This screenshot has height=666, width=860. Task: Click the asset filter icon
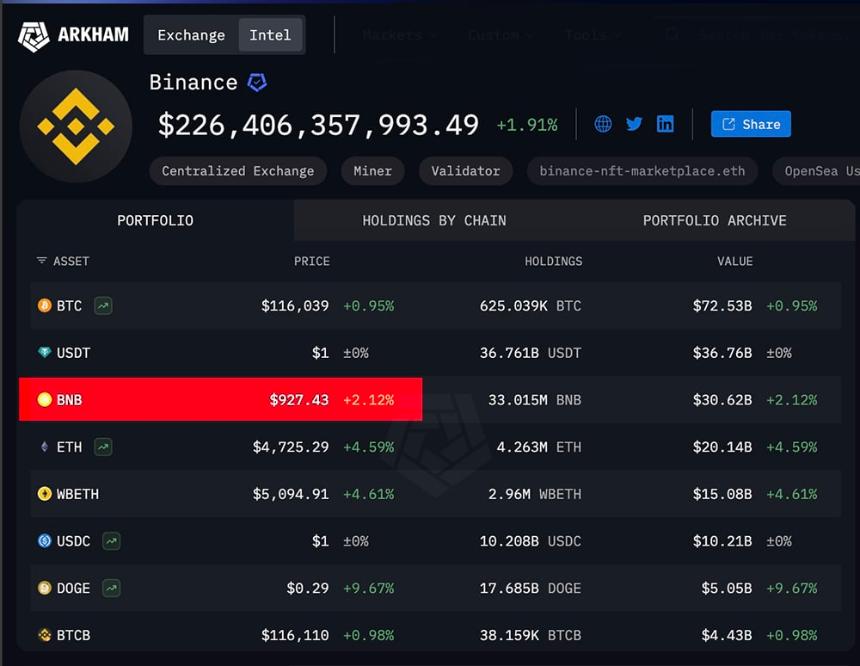42,261
